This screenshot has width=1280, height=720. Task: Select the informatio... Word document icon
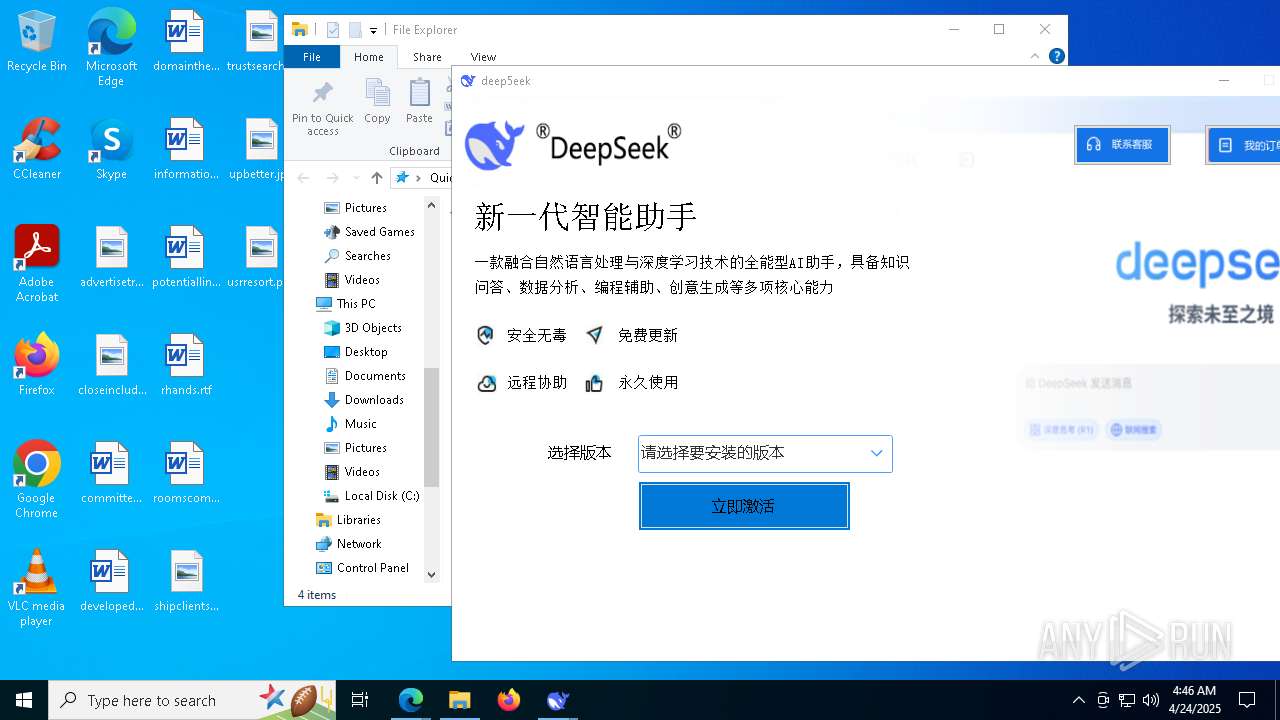coord(186,149)
